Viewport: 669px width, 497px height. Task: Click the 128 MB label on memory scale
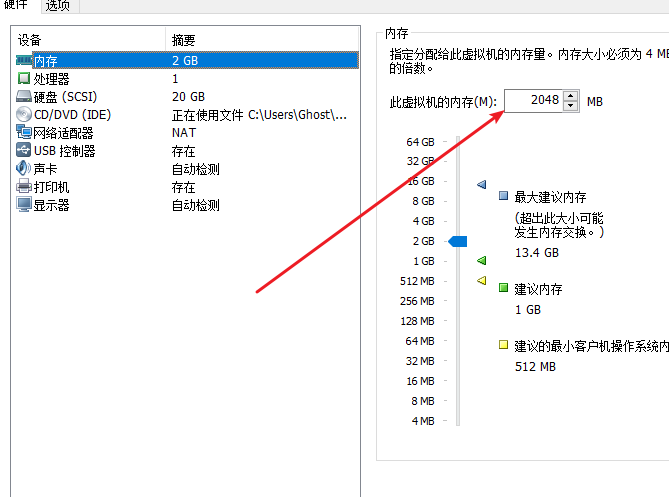click(417, 321)
